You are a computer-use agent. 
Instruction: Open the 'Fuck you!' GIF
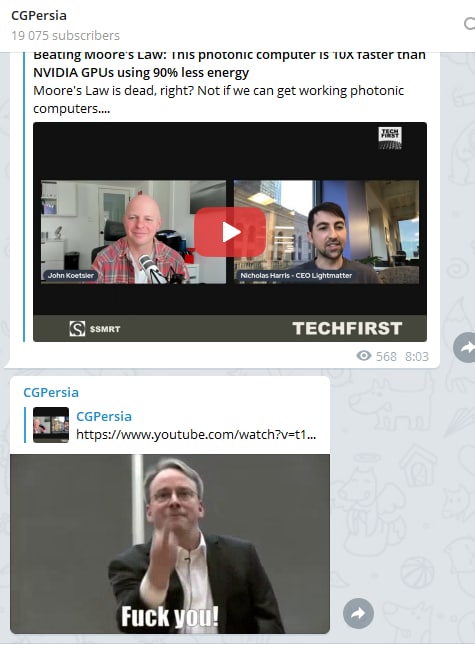tap(170, 544)
